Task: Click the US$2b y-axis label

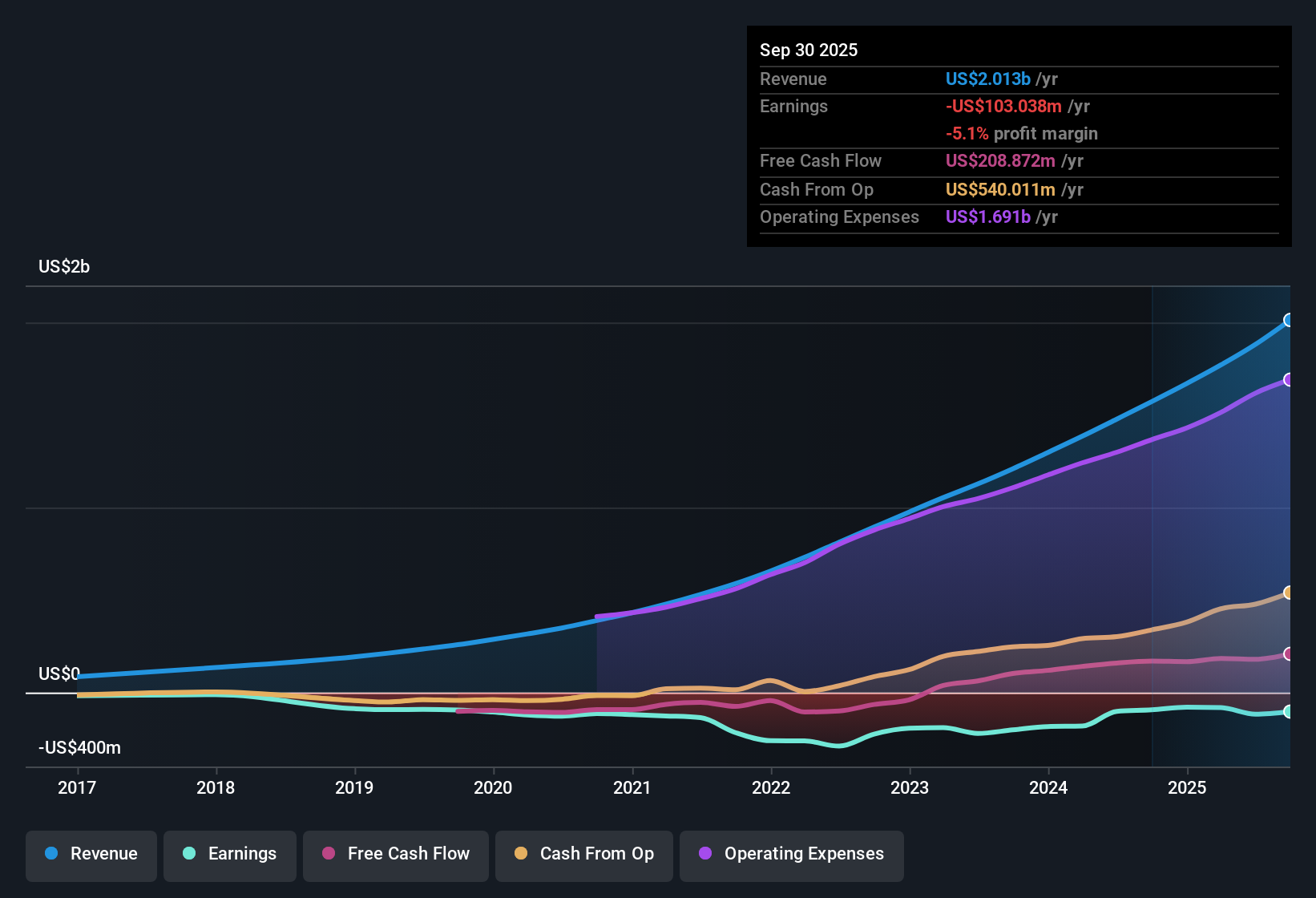Action: [64, 266]
